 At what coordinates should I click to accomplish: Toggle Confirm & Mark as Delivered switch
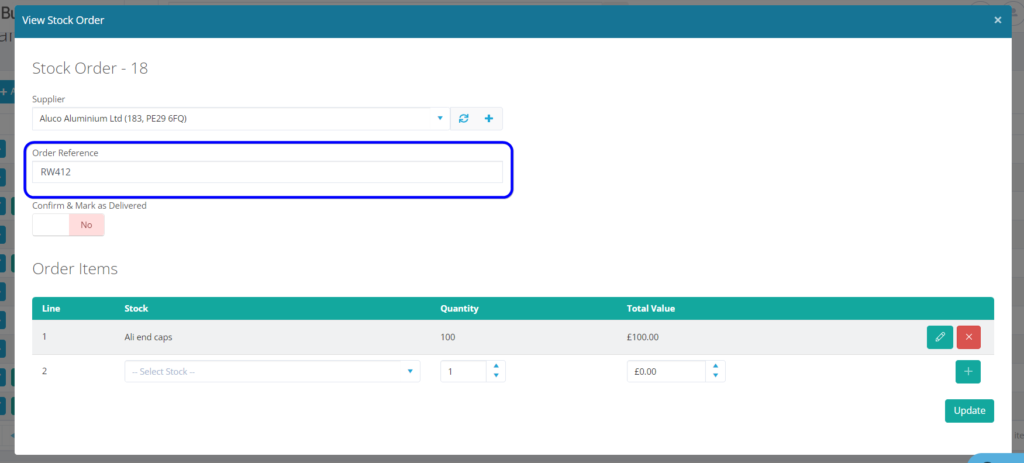tap(68, 225)
